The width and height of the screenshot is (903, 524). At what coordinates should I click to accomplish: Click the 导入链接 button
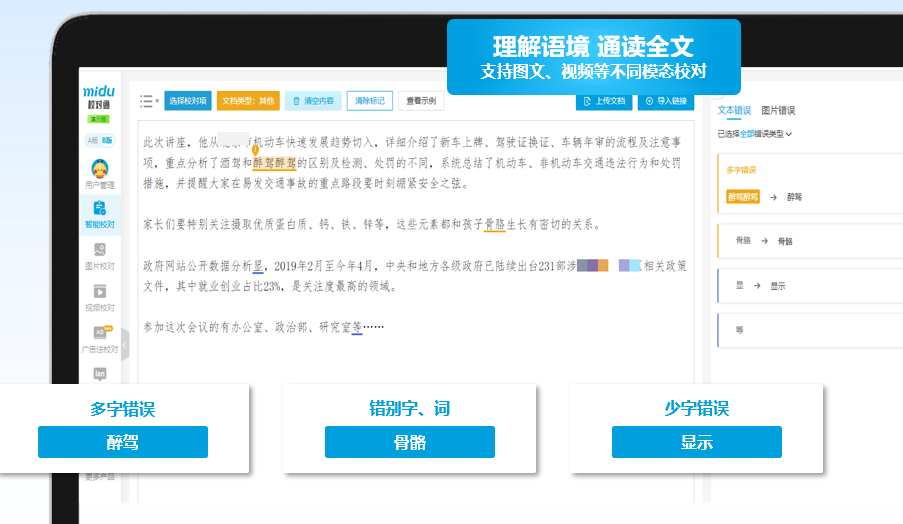point(665,101)
